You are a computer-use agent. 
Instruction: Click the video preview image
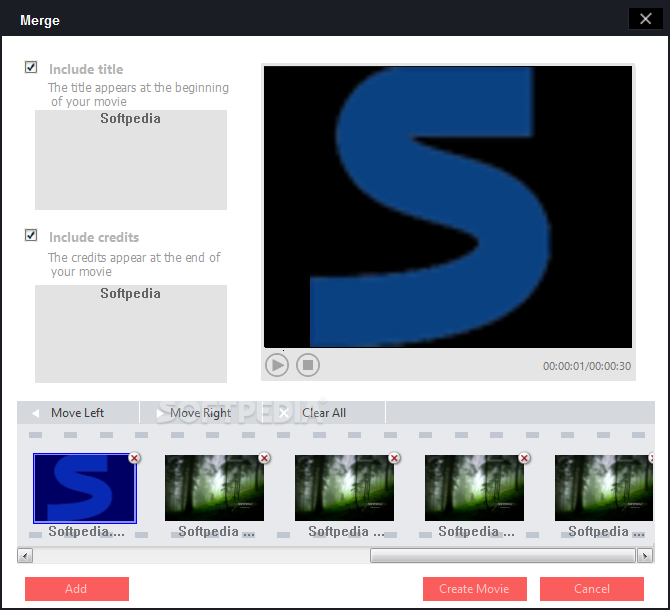click(448, 206)
